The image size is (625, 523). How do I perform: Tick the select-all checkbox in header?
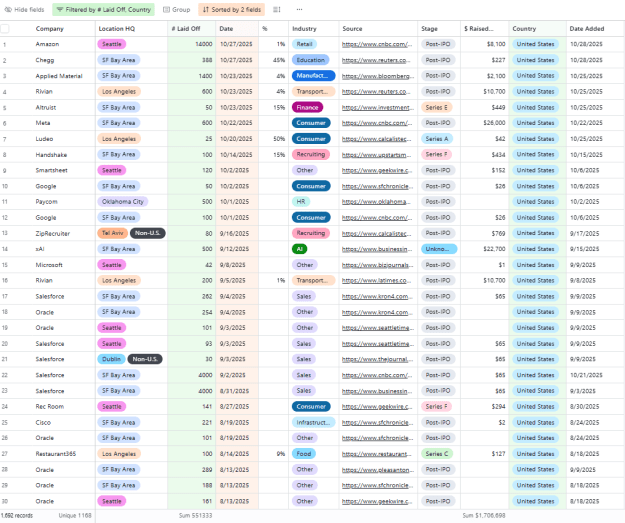pyautogui.click(x=5, y=29)
